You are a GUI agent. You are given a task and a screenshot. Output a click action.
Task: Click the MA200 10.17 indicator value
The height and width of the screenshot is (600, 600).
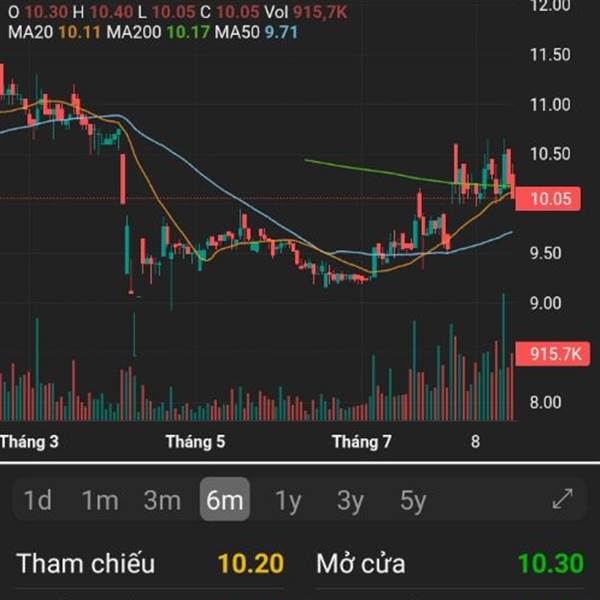pos(158,32)
